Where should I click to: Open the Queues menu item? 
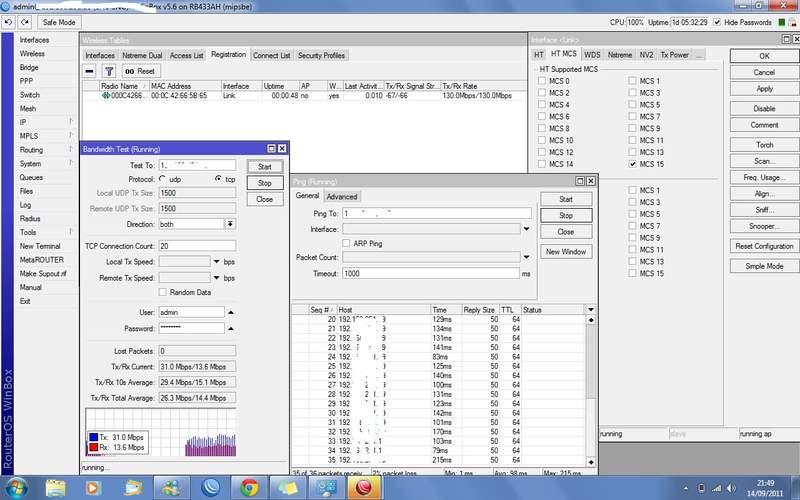31,177
